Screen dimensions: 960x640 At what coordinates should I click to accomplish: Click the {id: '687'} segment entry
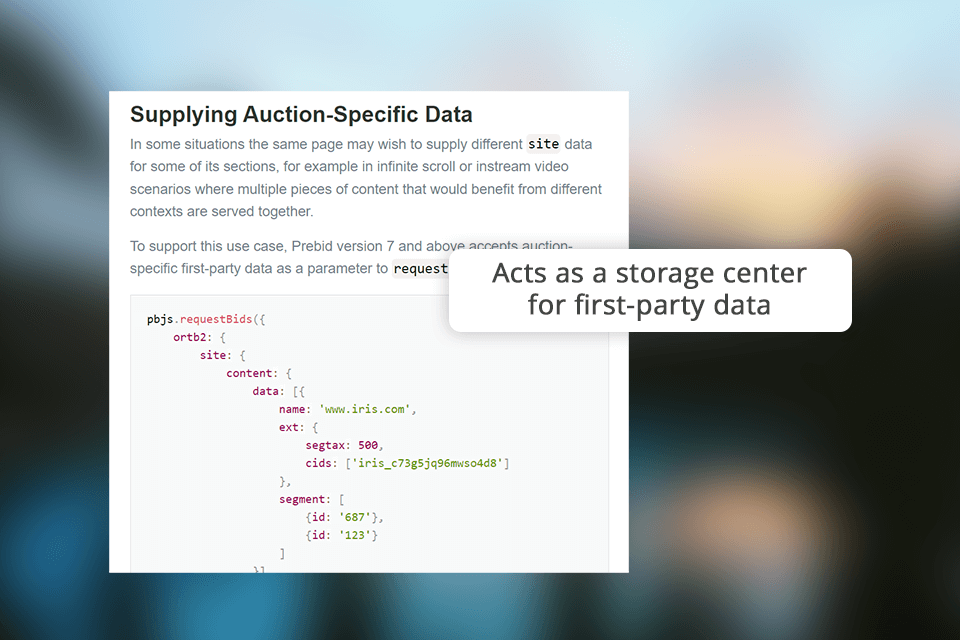click(344, 517)
